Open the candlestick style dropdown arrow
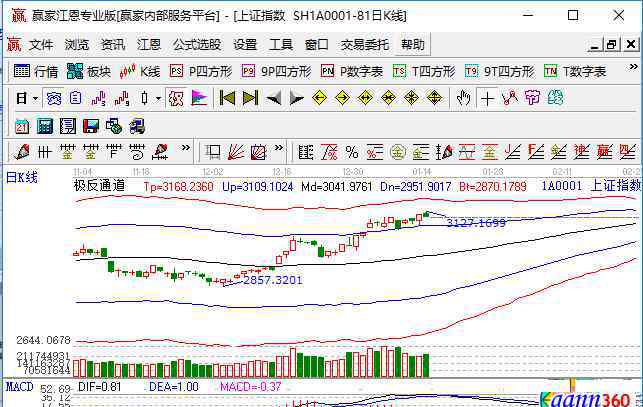The width and height of the screenshot is (643, 407). pos(158,98)
